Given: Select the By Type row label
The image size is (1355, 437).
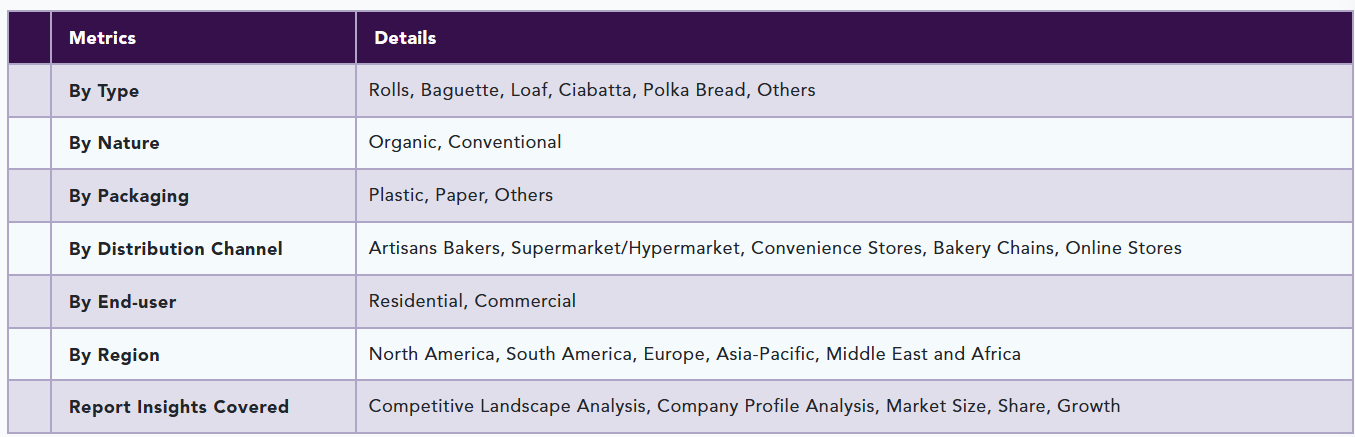Looking at the screenshot, I should click(104, 91).
